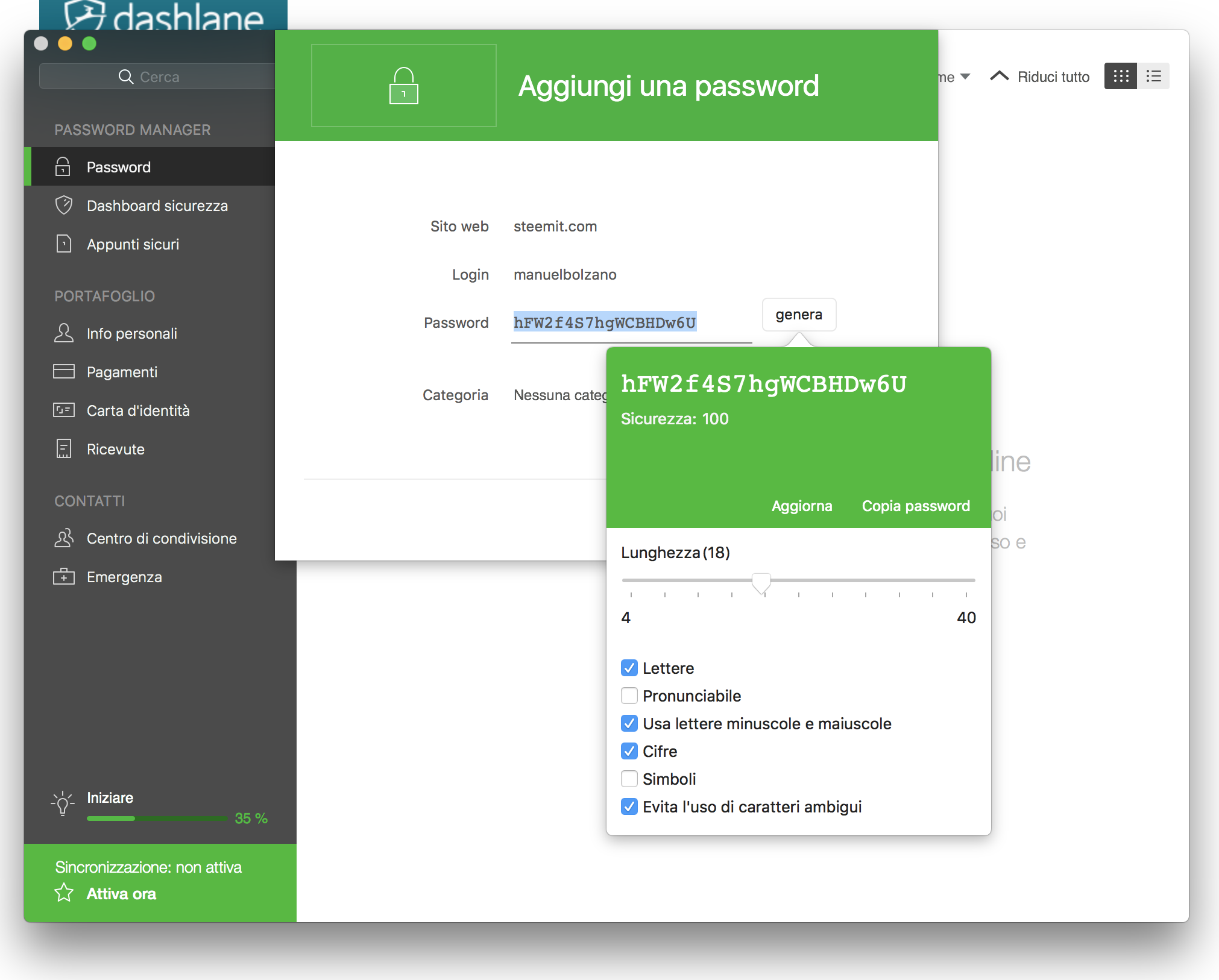Image resolution: width=1219 pixels, height=980 pixels.
Task: Click the Iniziare getting started label
Action: click(x=110, y=797)
